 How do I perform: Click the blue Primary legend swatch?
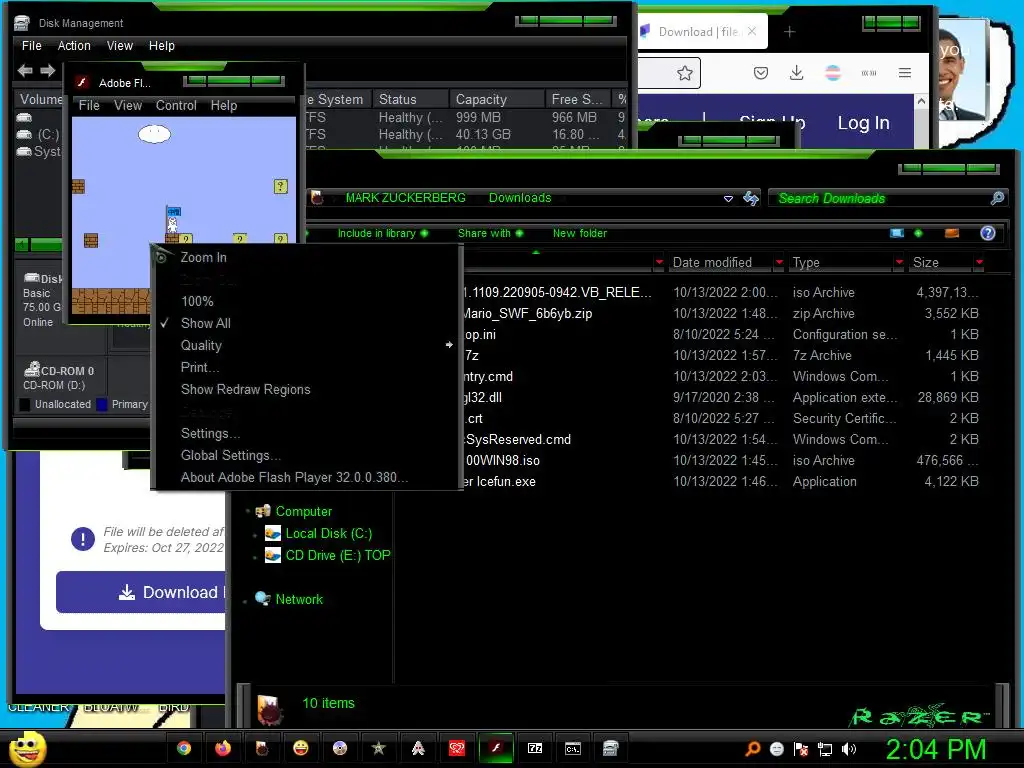tap(102, 404)
